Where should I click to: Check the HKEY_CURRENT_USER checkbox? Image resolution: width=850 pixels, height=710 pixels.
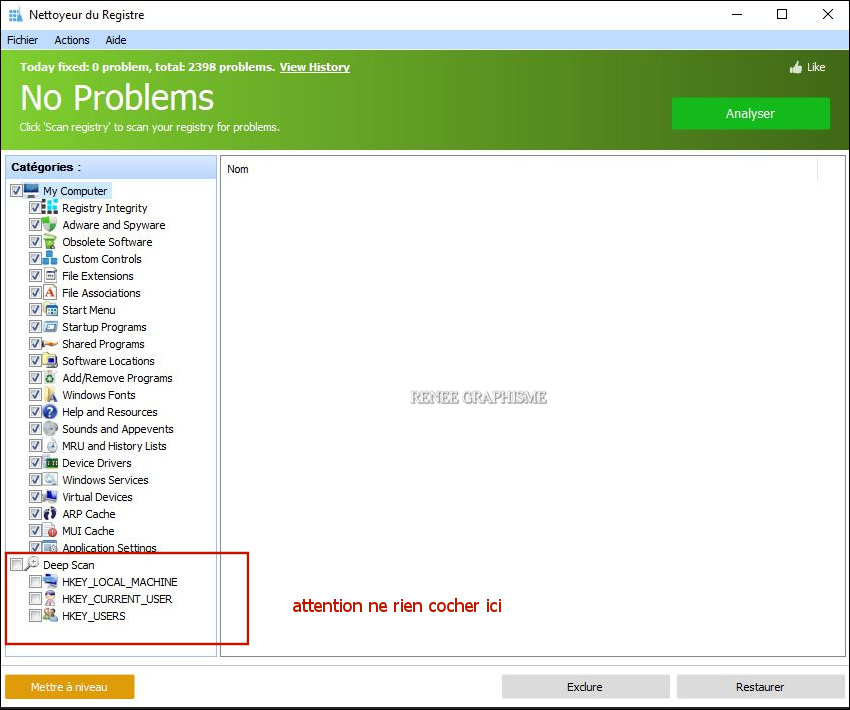tap(35, 598)
